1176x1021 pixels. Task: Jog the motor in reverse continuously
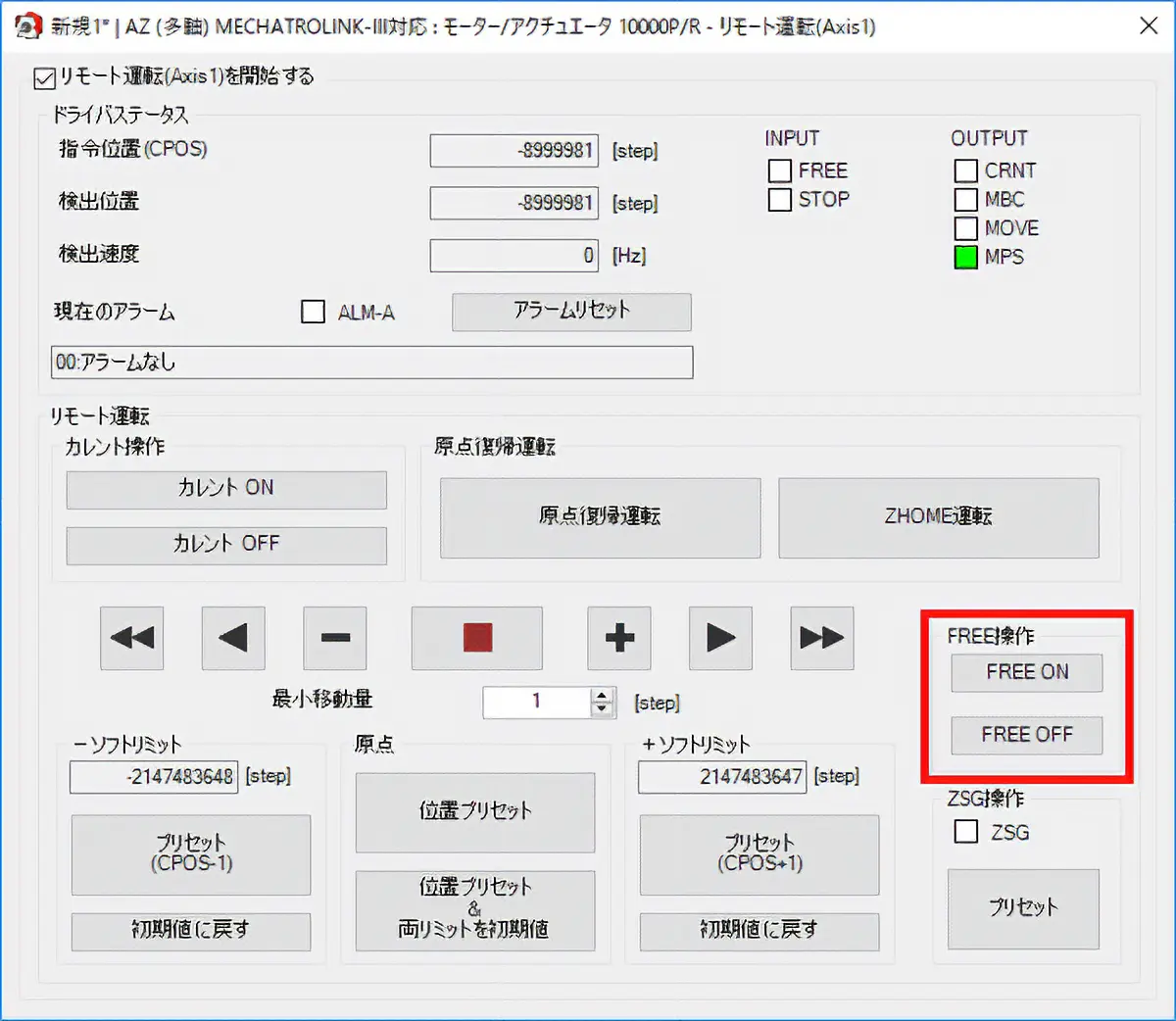click(x=232, y=638)
